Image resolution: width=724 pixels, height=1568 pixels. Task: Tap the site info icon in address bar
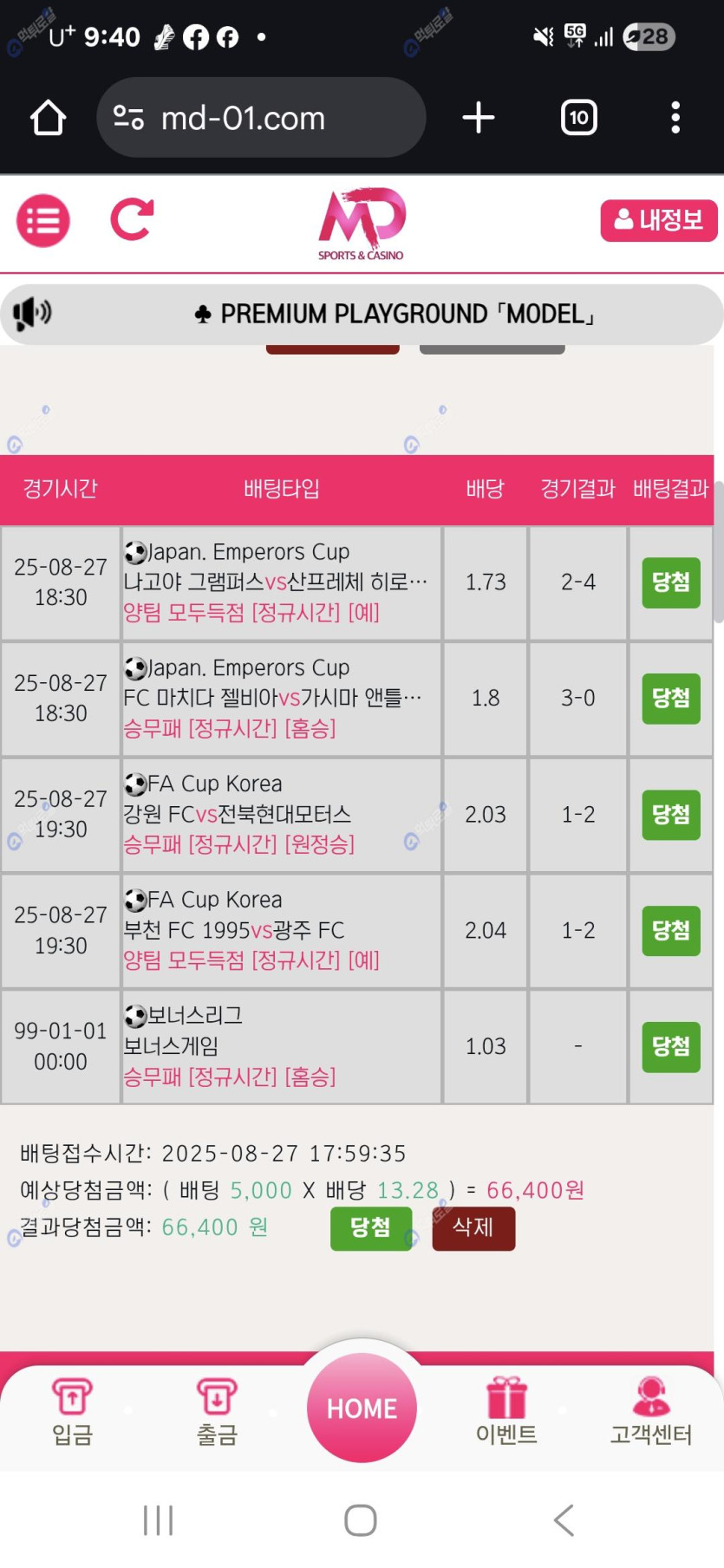click(128, 118)
